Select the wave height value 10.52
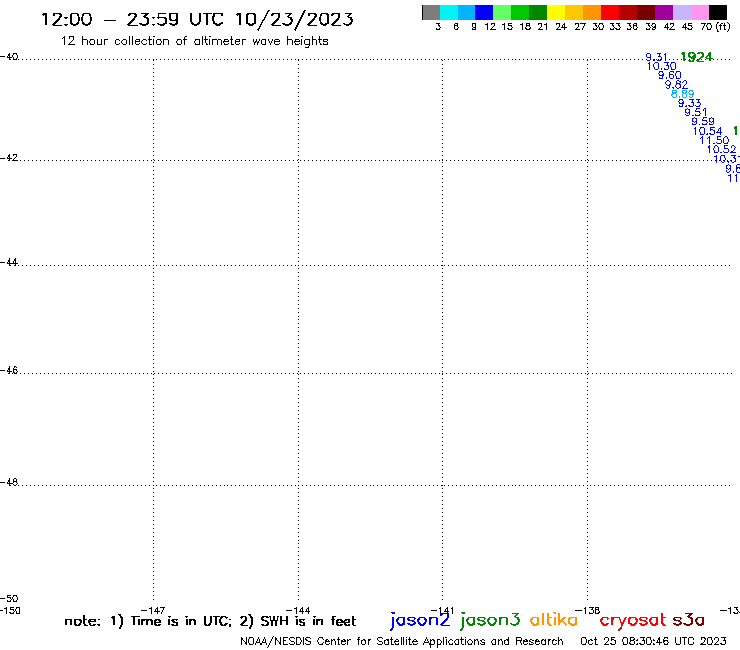The width and height of the screenshot is (740, 650). (x=722, y=149)
